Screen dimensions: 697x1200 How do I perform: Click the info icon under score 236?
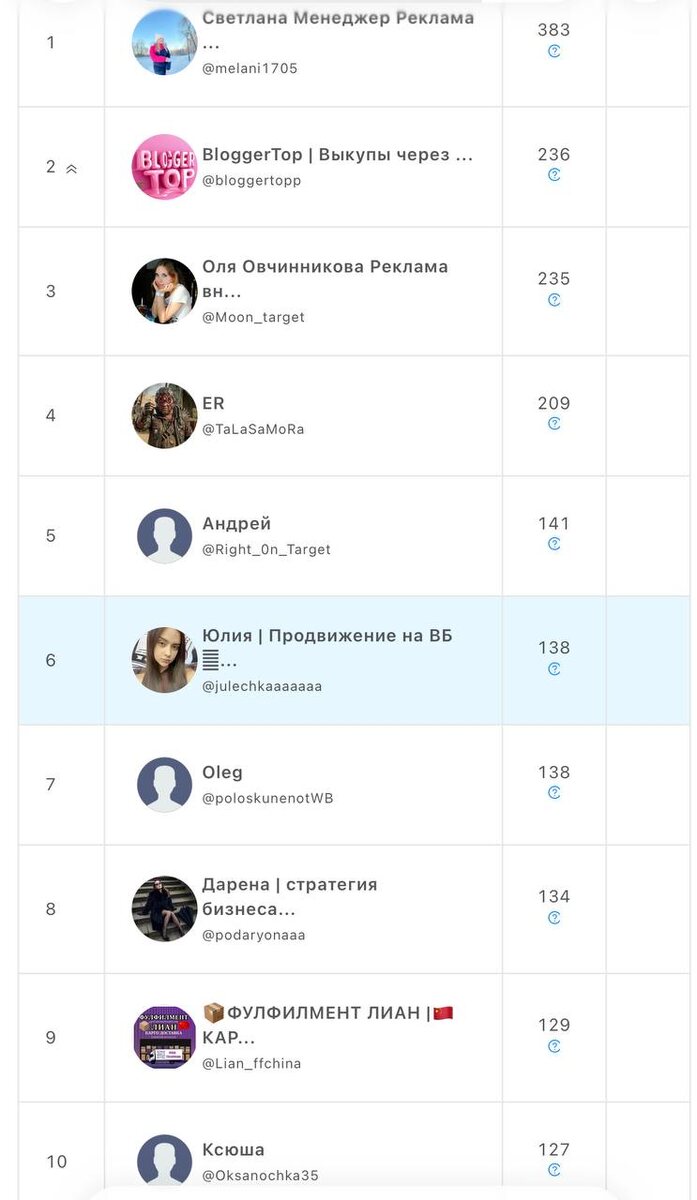click(x=554, y=175)
